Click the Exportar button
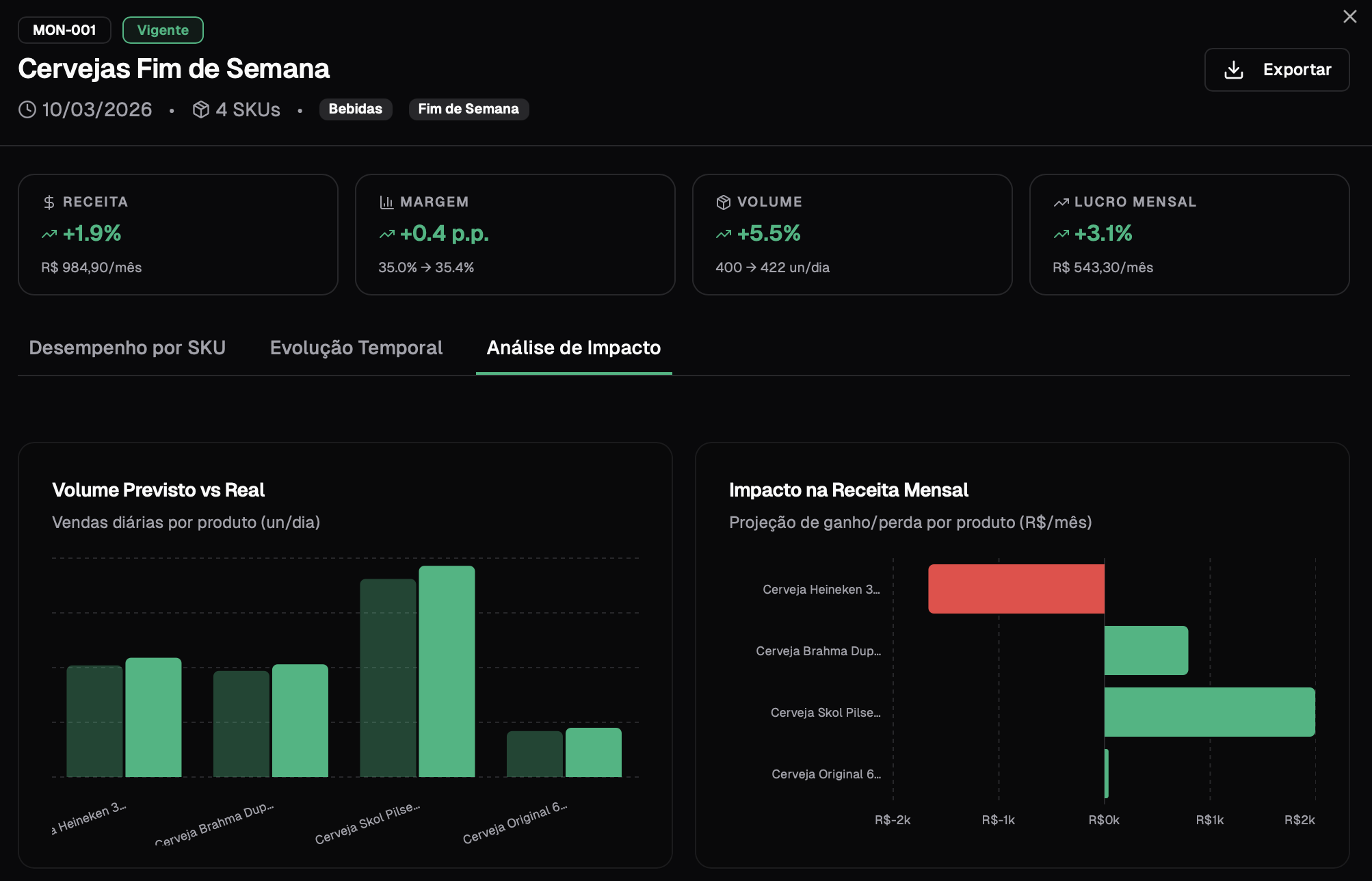Screen dimensions: 1372x881 1276,69
